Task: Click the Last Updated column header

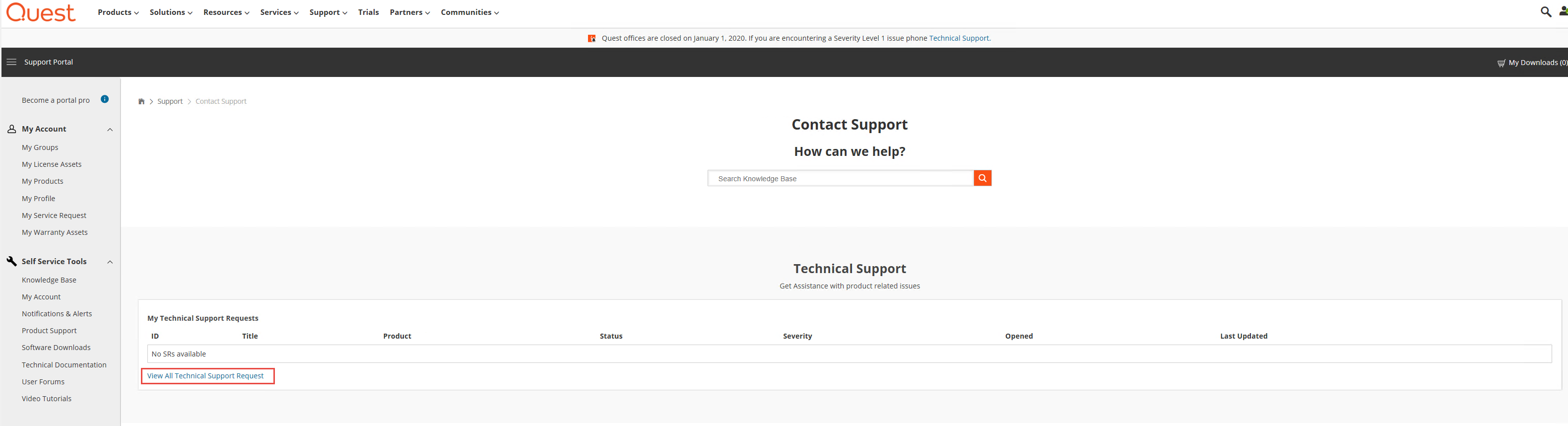Action: point(1243,337)
